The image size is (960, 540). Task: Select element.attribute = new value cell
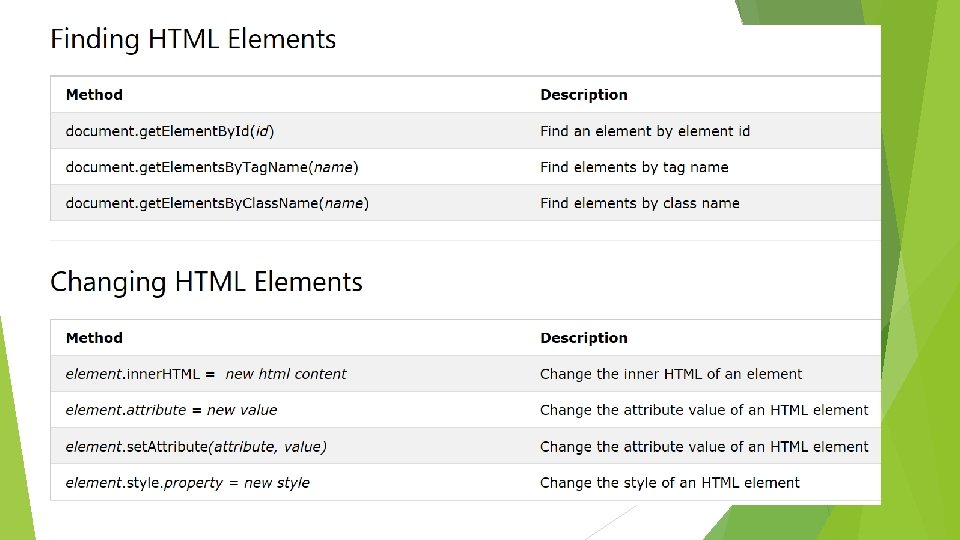click(x=171, y=410)
